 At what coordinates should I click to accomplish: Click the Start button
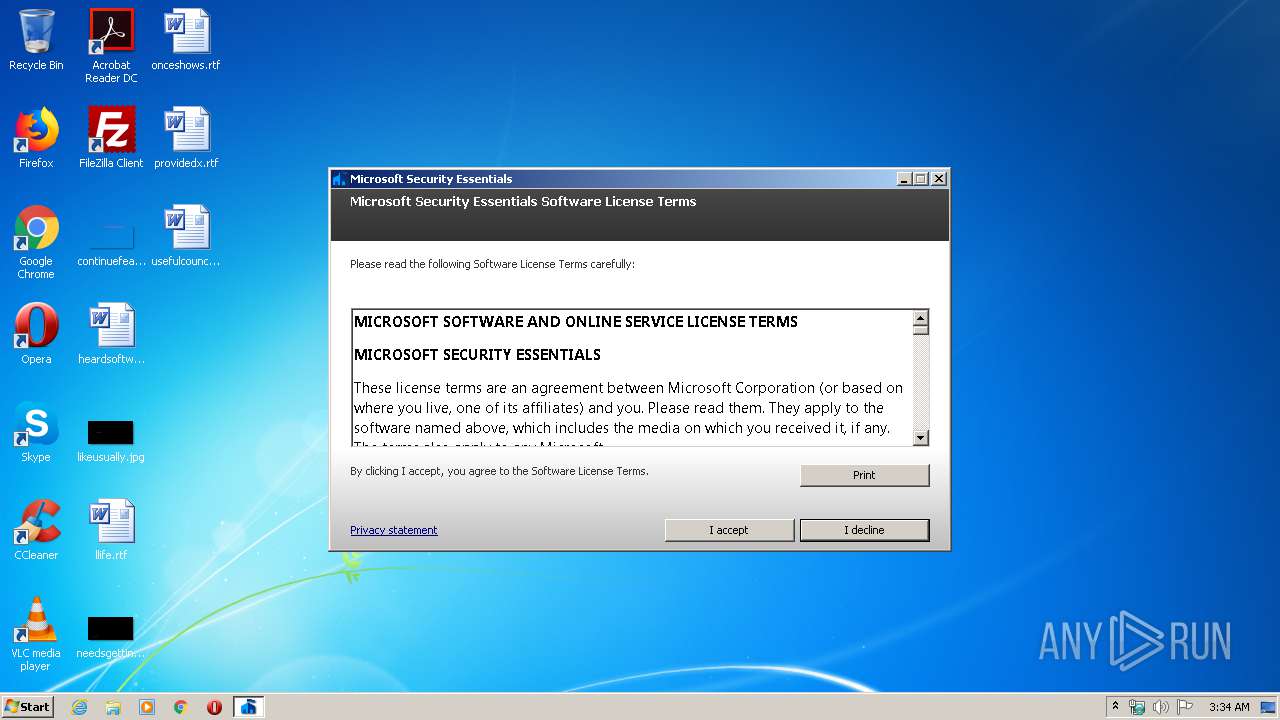[27, 707]
